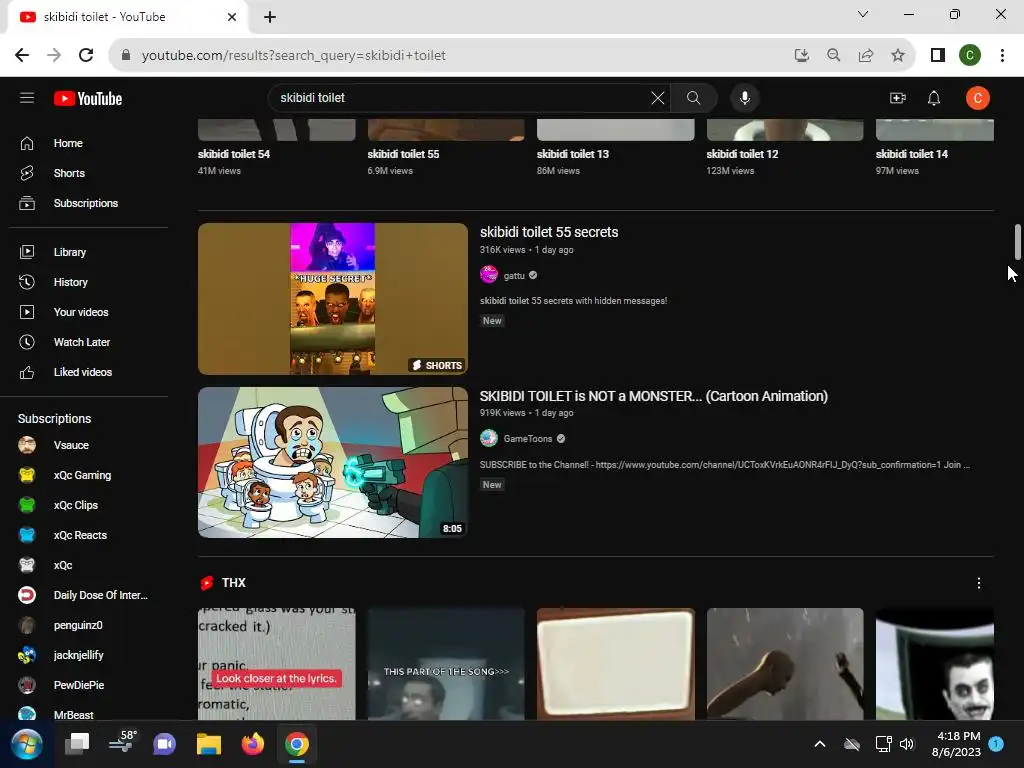
Task: Click the GameToons channel avatar
Action: click(x=489, y=438)
